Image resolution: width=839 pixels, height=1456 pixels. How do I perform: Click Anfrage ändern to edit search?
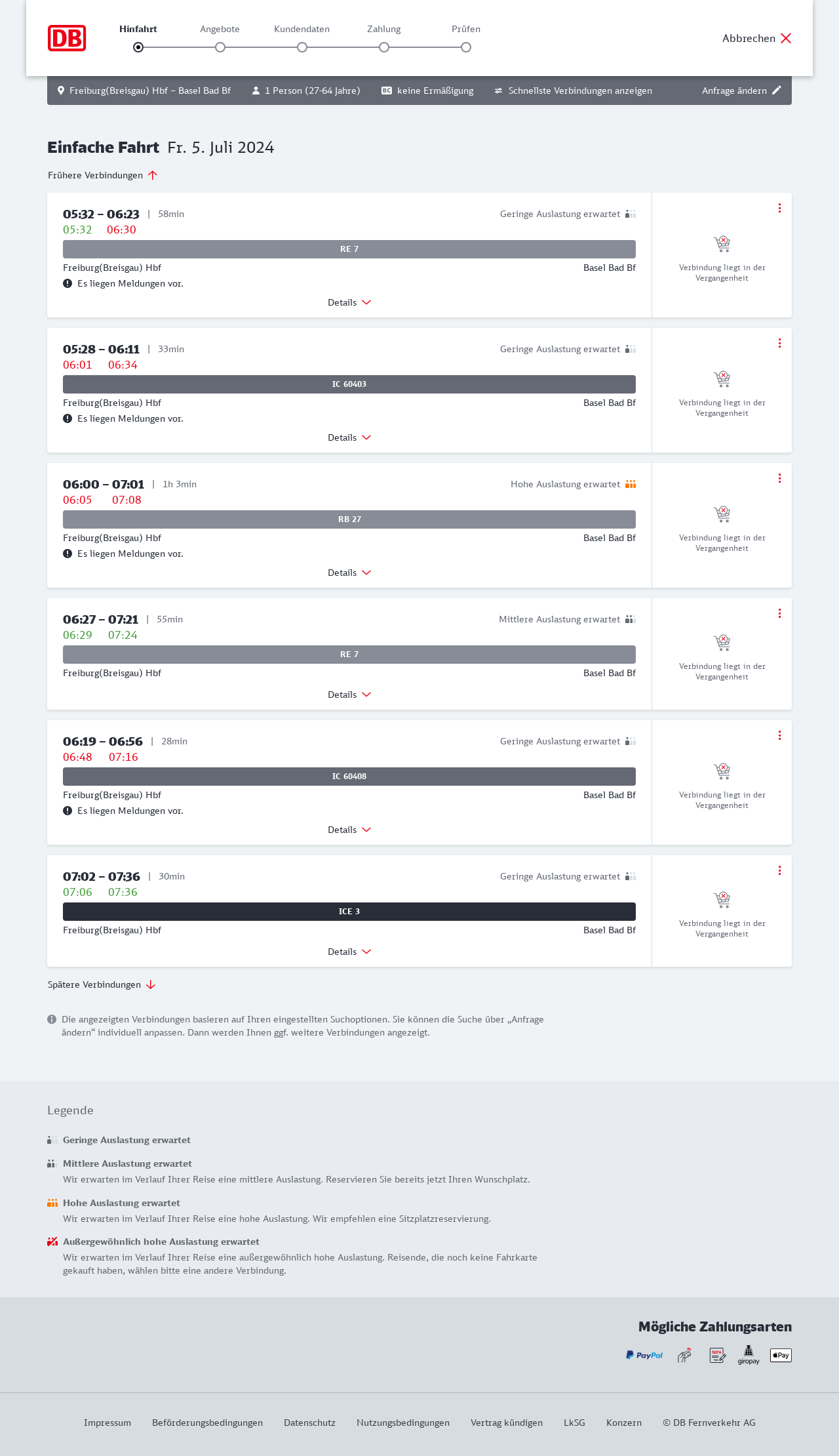coord(741,91)
